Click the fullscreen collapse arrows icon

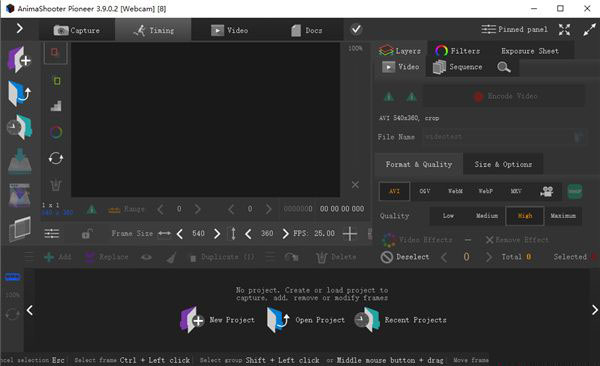click(564, 29)
